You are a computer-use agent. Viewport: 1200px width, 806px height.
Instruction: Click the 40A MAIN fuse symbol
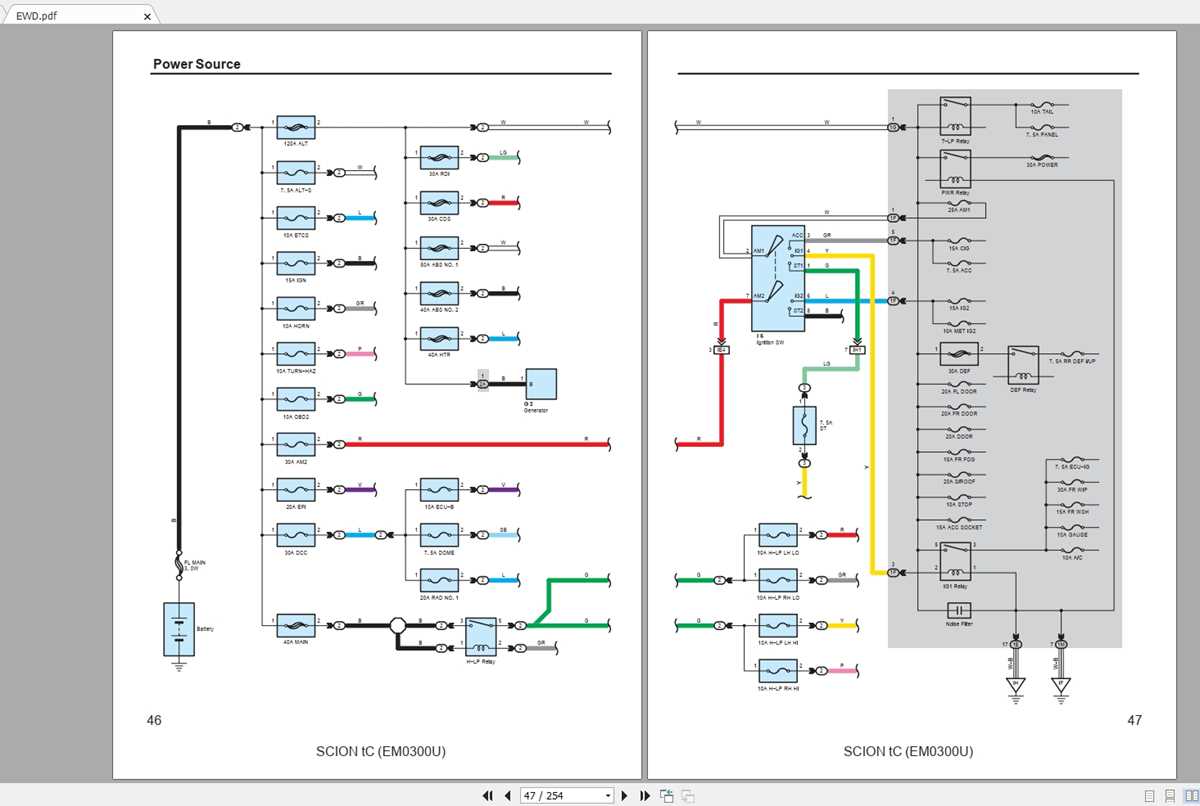click(x=295, y=625)
